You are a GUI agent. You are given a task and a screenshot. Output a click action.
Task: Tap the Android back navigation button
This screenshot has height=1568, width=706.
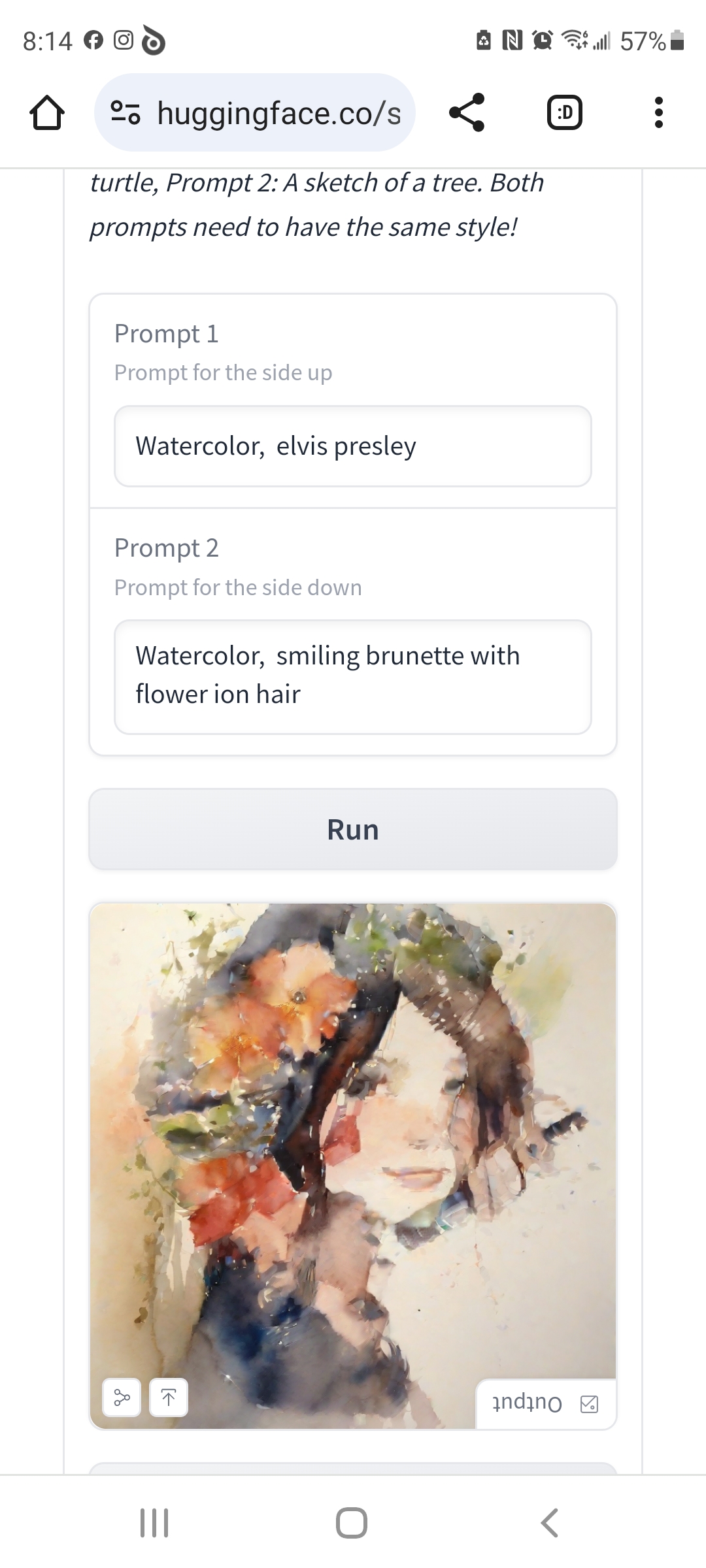tap(550, 1523)
